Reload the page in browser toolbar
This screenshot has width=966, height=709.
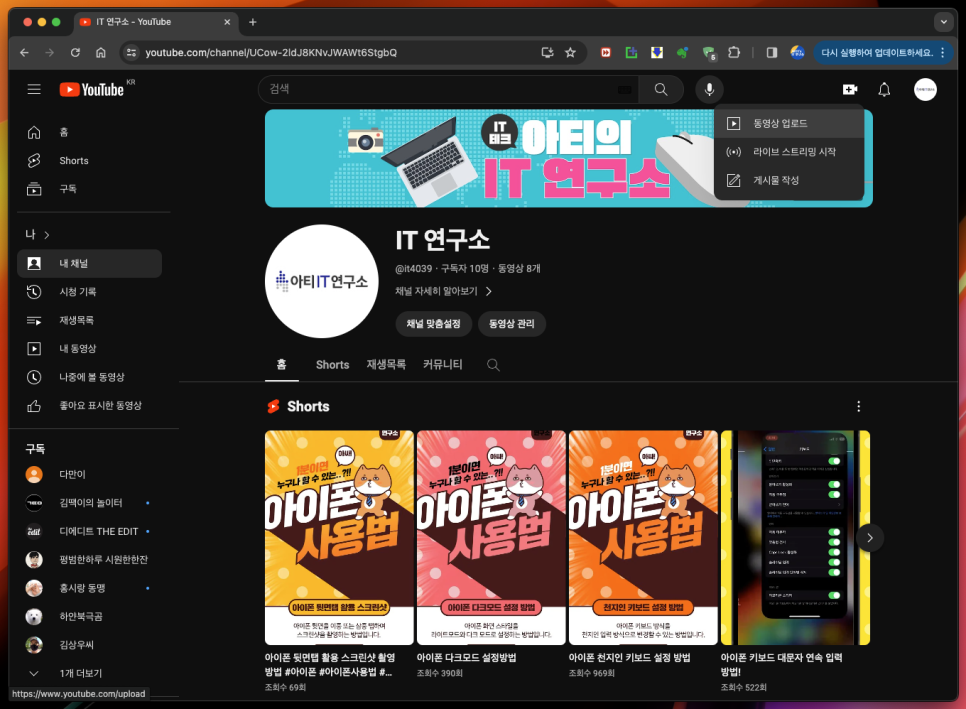(x=75, y=52)
